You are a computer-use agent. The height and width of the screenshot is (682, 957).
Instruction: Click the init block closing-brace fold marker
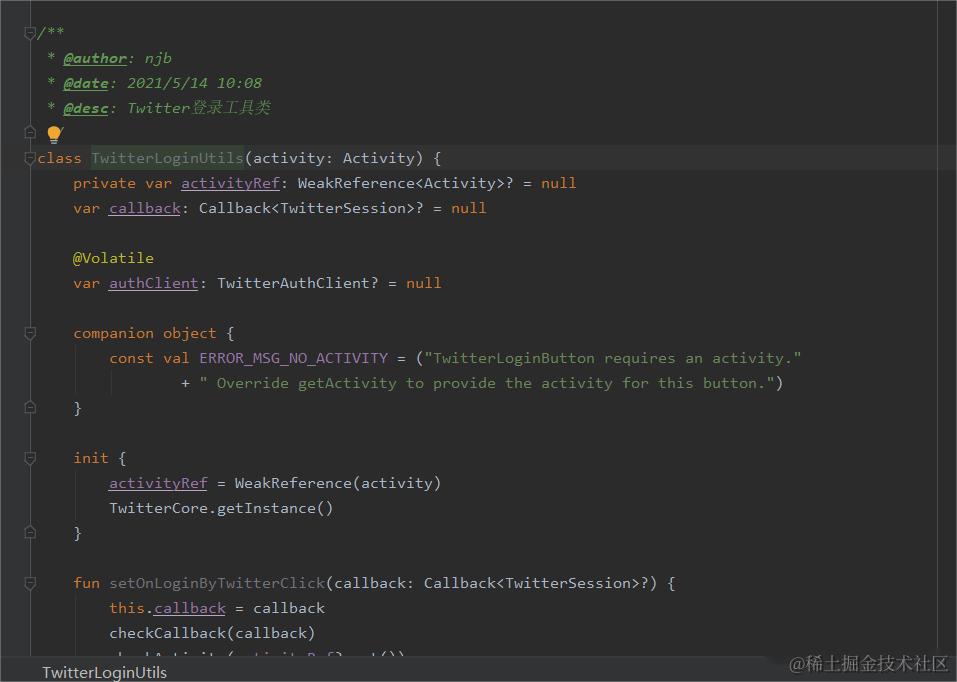point(29,533)
